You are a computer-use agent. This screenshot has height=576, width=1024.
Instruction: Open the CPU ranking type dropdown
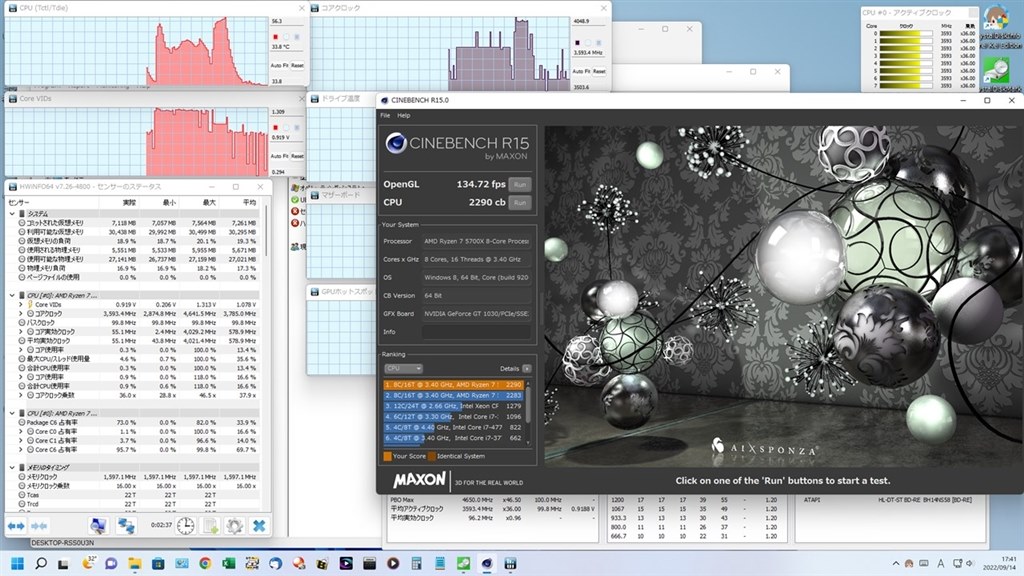(404, 368)
